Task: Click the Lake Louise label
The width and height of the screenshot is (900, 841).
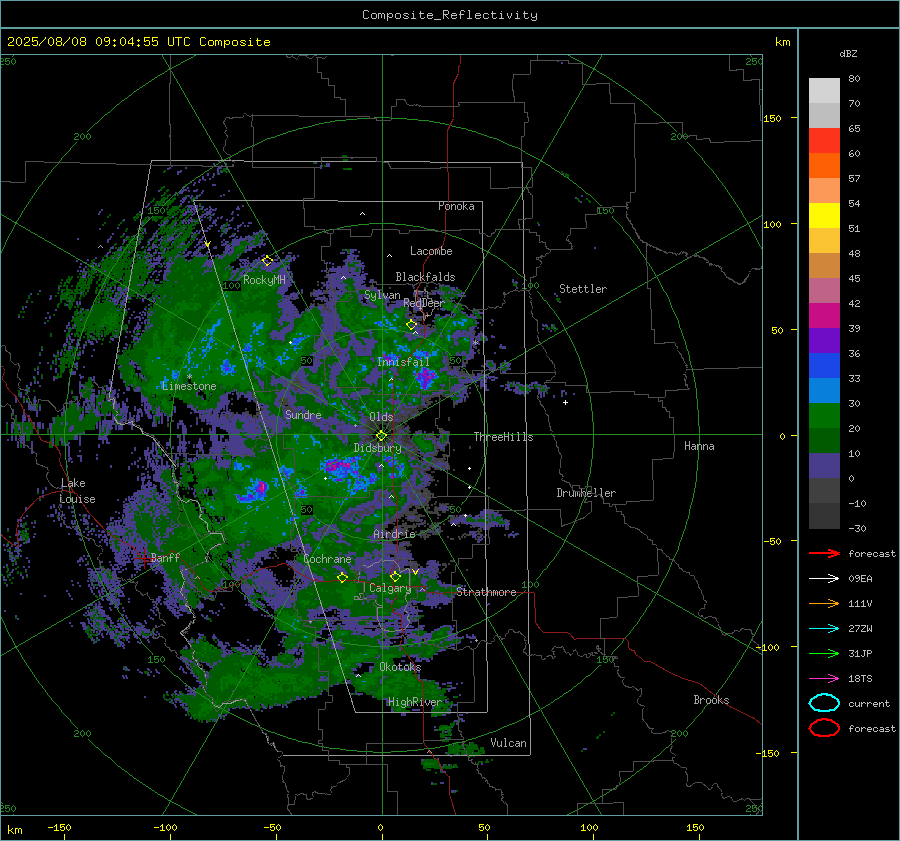Action: pos(77,491)
